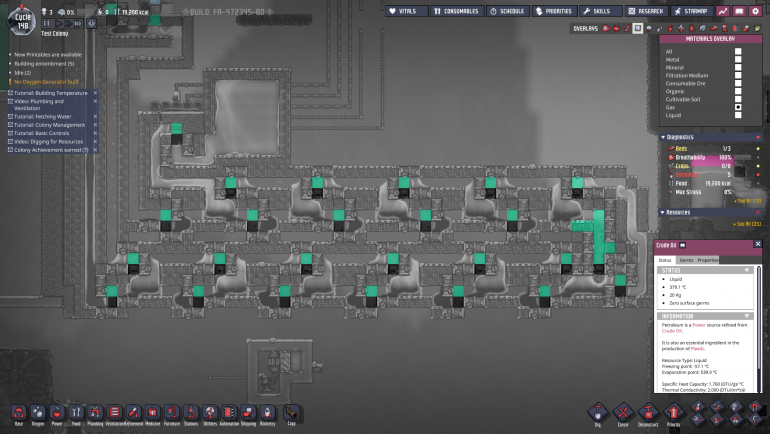Open the Vitals screen
Image resolution: width=770 pixels, height=434 pixels.
click(x=407, y=11)
